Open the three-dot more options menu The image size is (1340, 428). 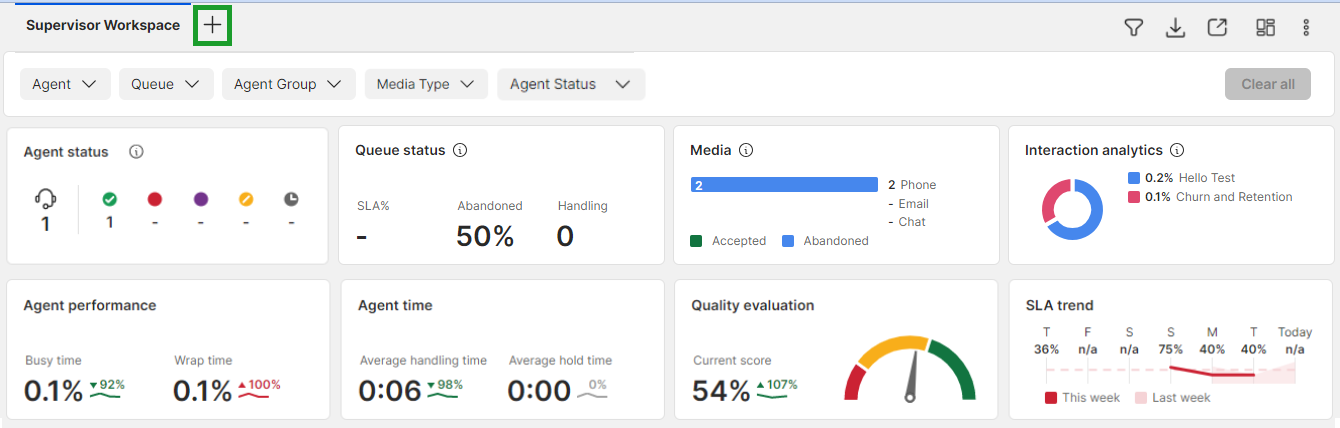[1306, 28]
